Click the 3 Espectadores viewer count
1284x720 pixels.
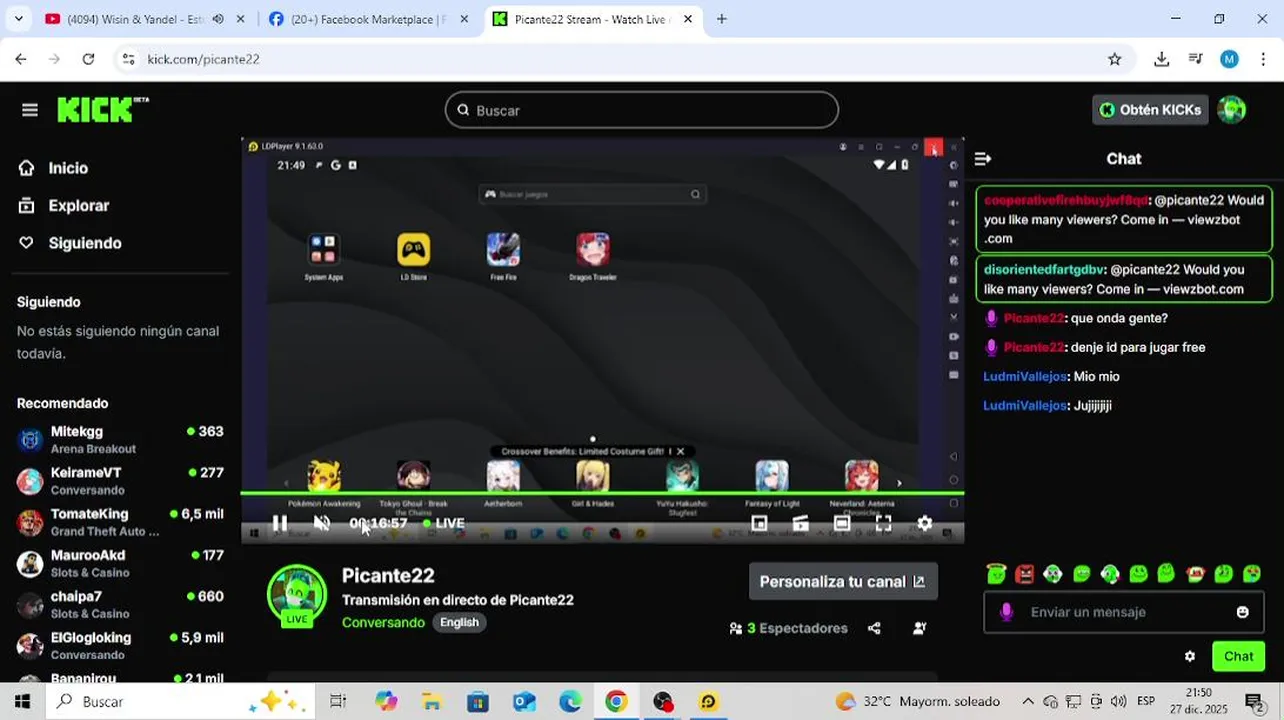(789, 628)
